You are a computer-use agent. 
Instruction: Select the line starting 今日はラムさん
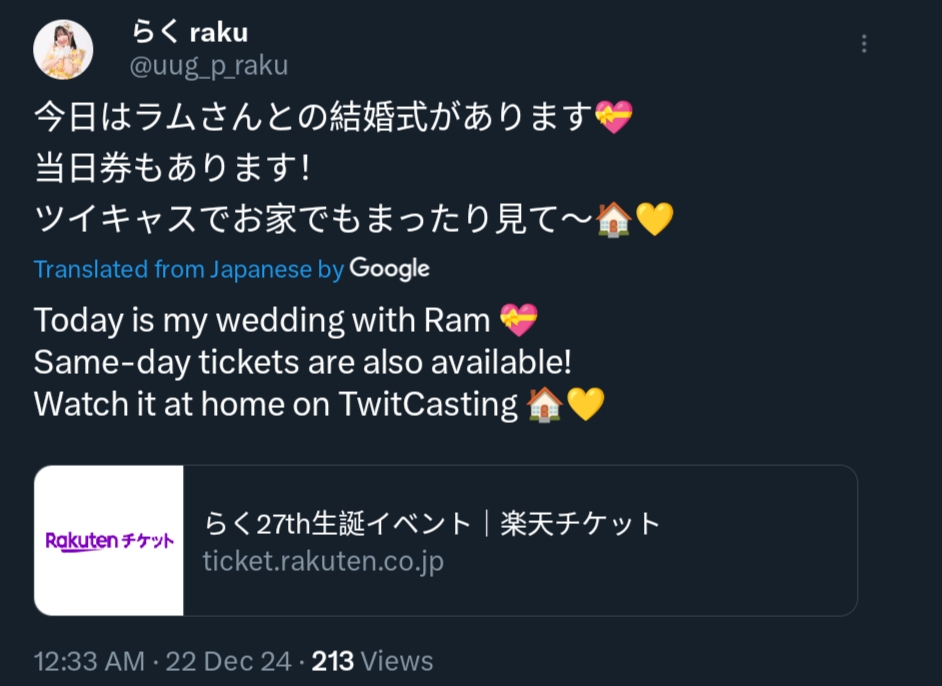tap(333, 116)
